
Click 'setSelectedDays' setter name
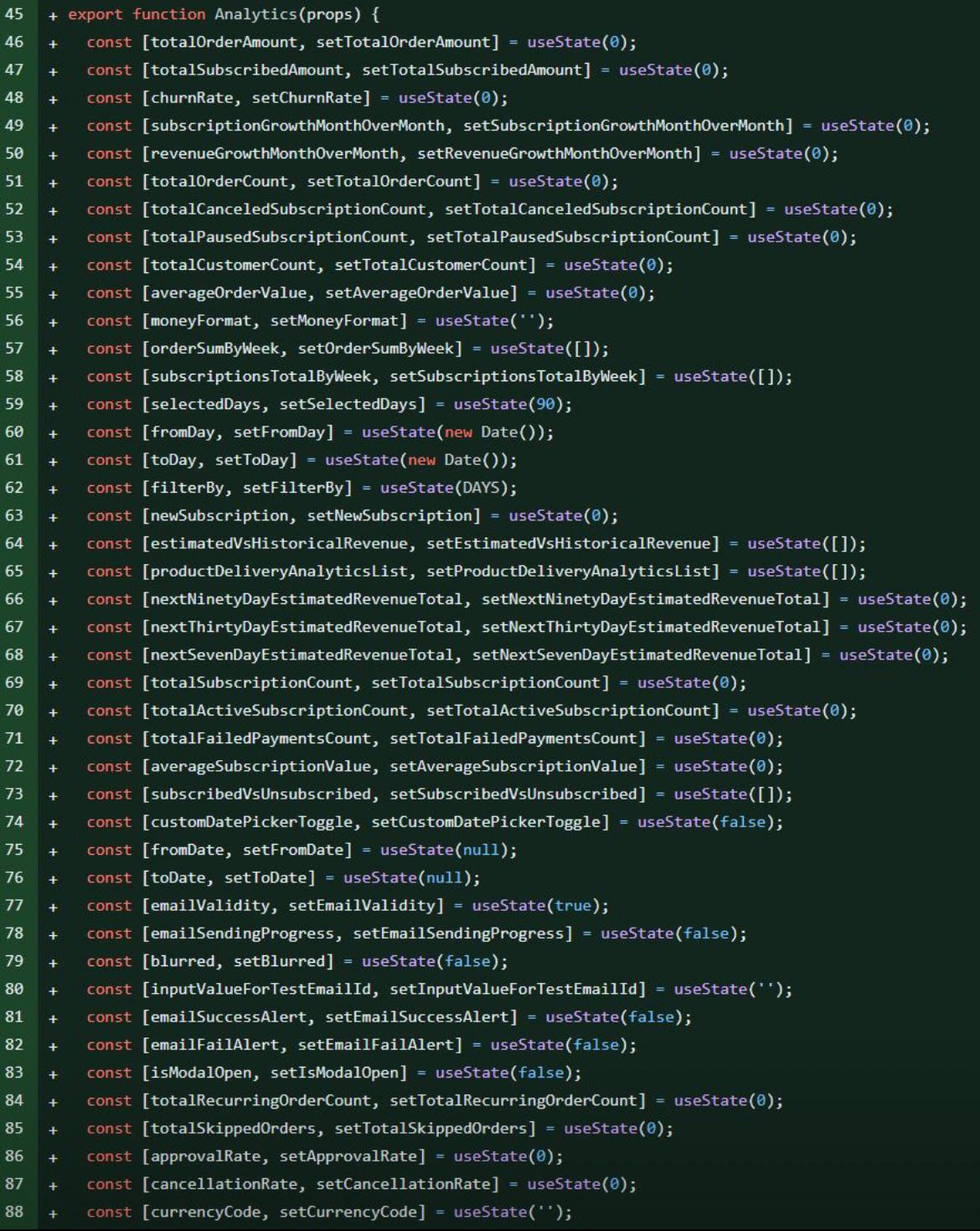click(x=348, y=404)
